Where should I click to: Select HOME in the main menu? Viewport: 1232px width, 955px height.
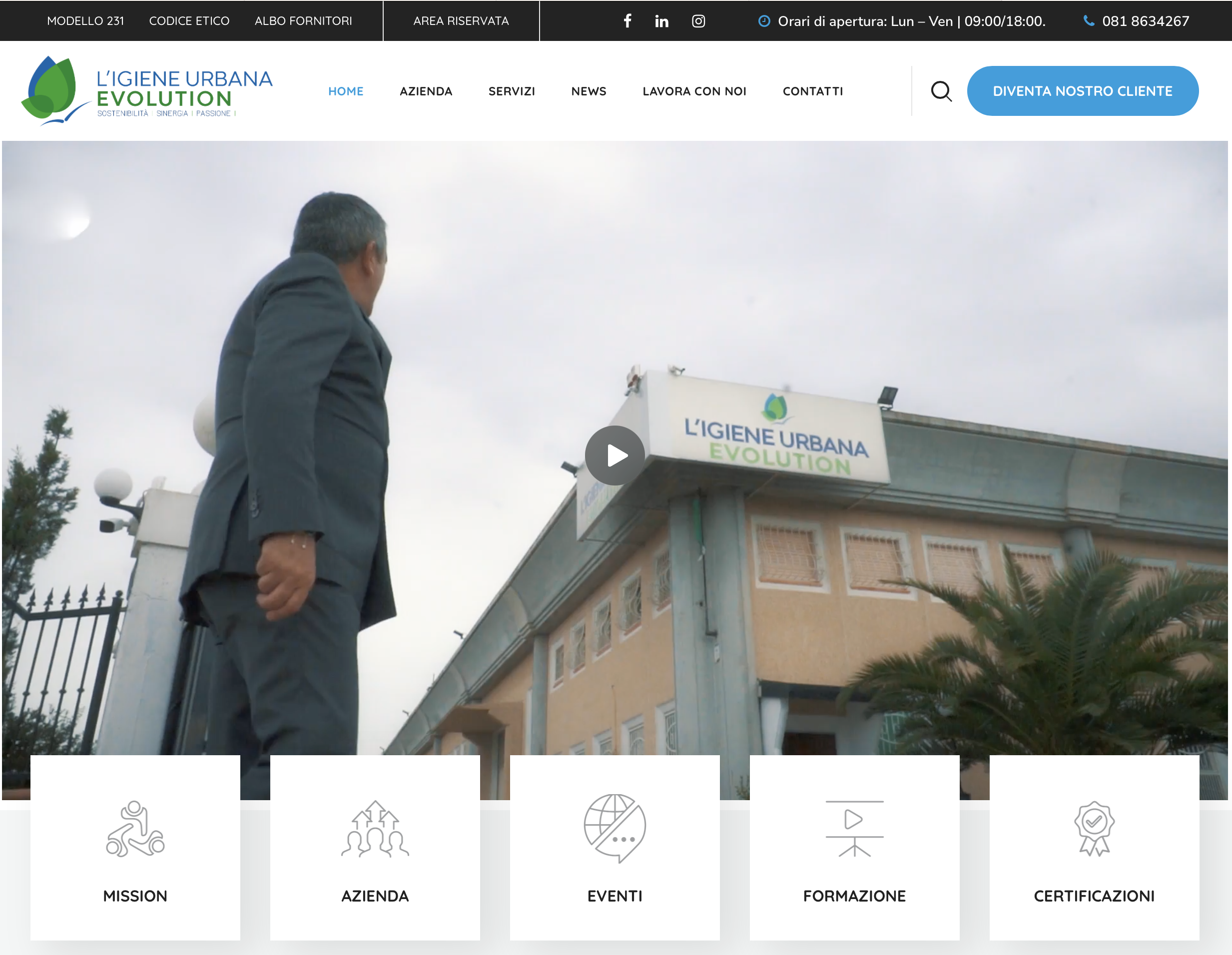tap(346, 91)
